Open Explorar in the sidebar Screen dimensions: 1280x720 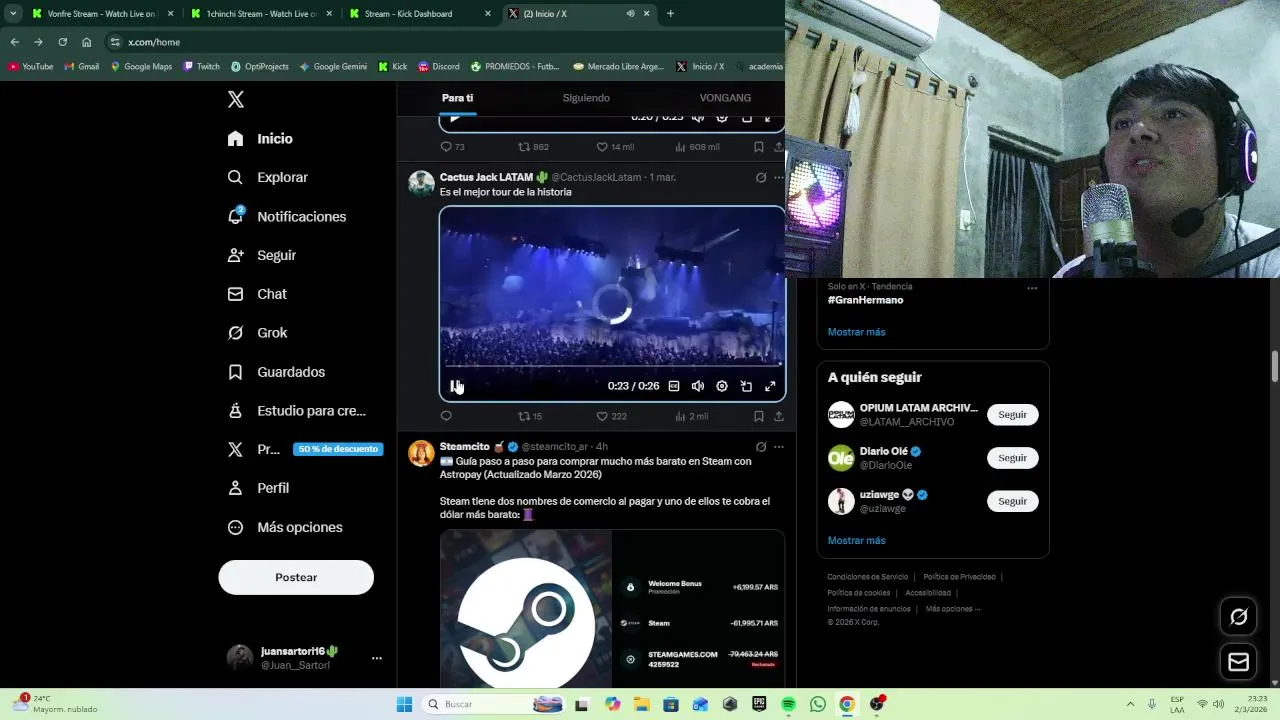click(x=267, y=177)
